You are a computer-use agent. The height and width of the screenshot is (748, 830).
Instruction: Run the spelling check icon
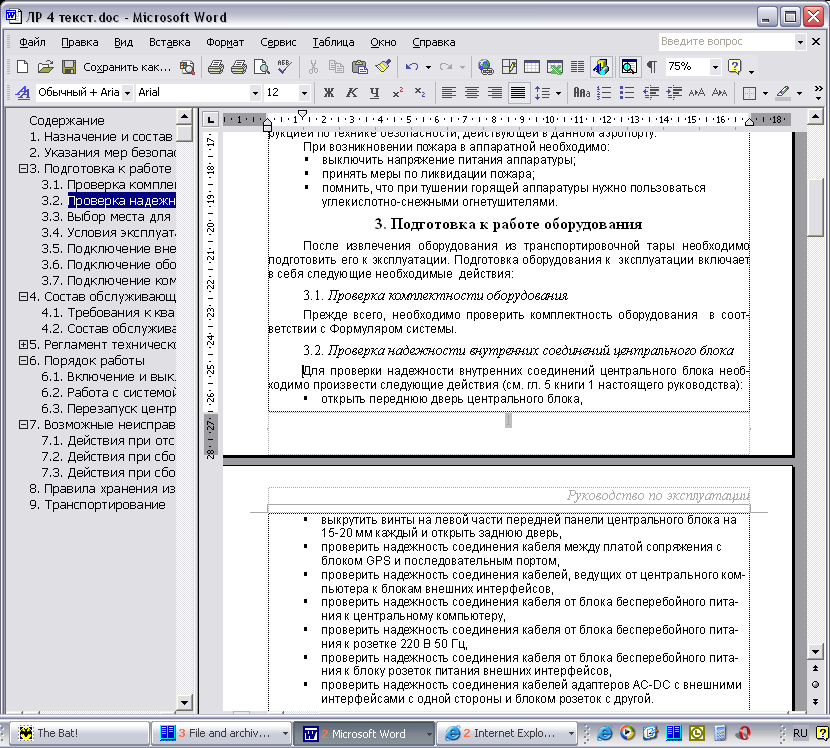(x=284, y=67)
